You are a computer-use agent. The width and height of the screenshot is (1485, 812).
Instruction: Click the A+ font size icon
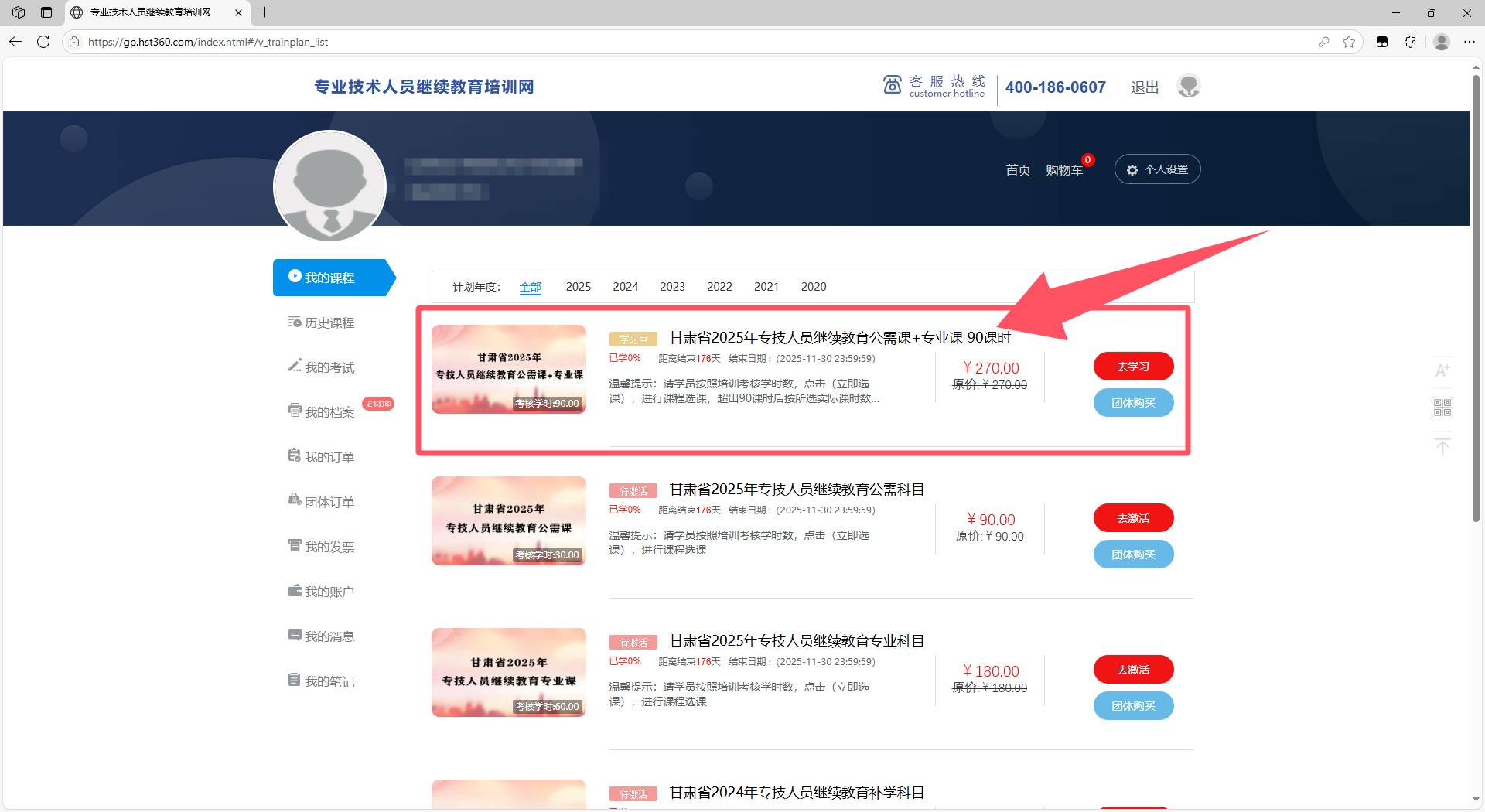(x=1442, y=370)
